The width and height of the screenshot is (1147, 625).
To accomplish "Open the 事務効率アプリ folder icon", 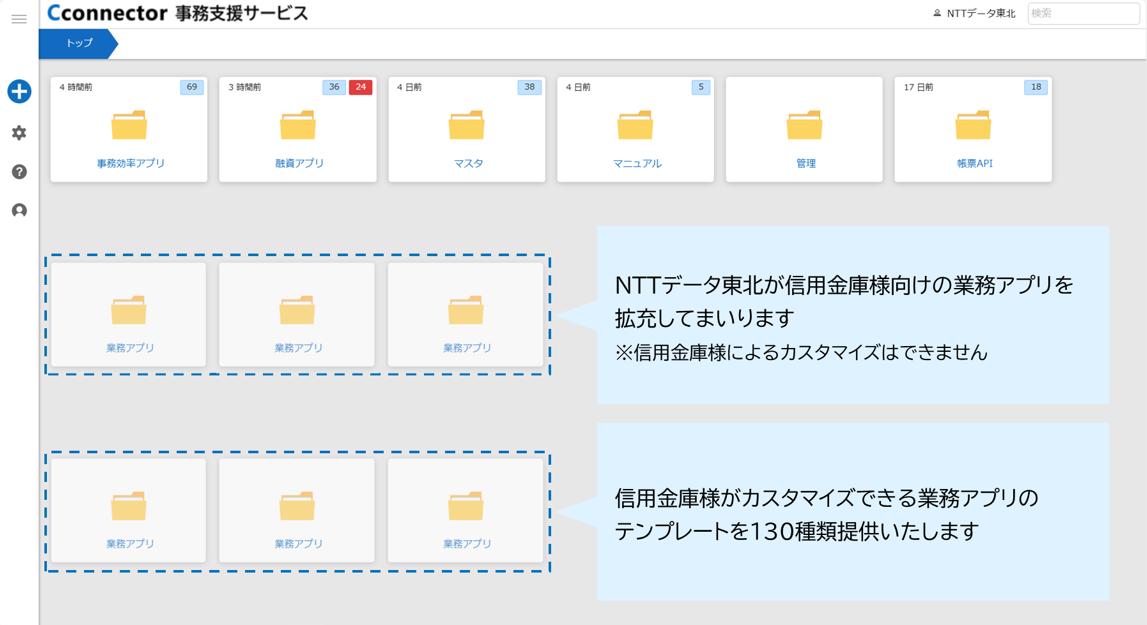I will tap(128, 125).
